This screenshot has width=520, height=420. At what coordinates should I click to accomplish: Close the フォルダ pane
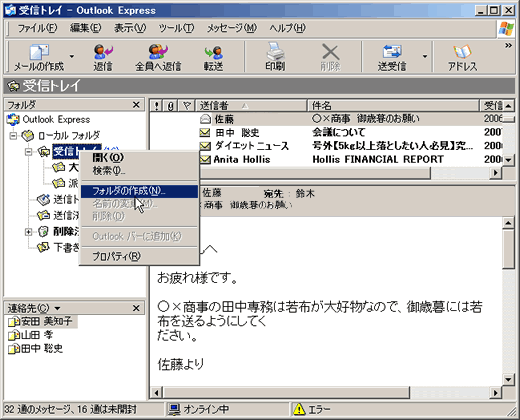(136, 105)
